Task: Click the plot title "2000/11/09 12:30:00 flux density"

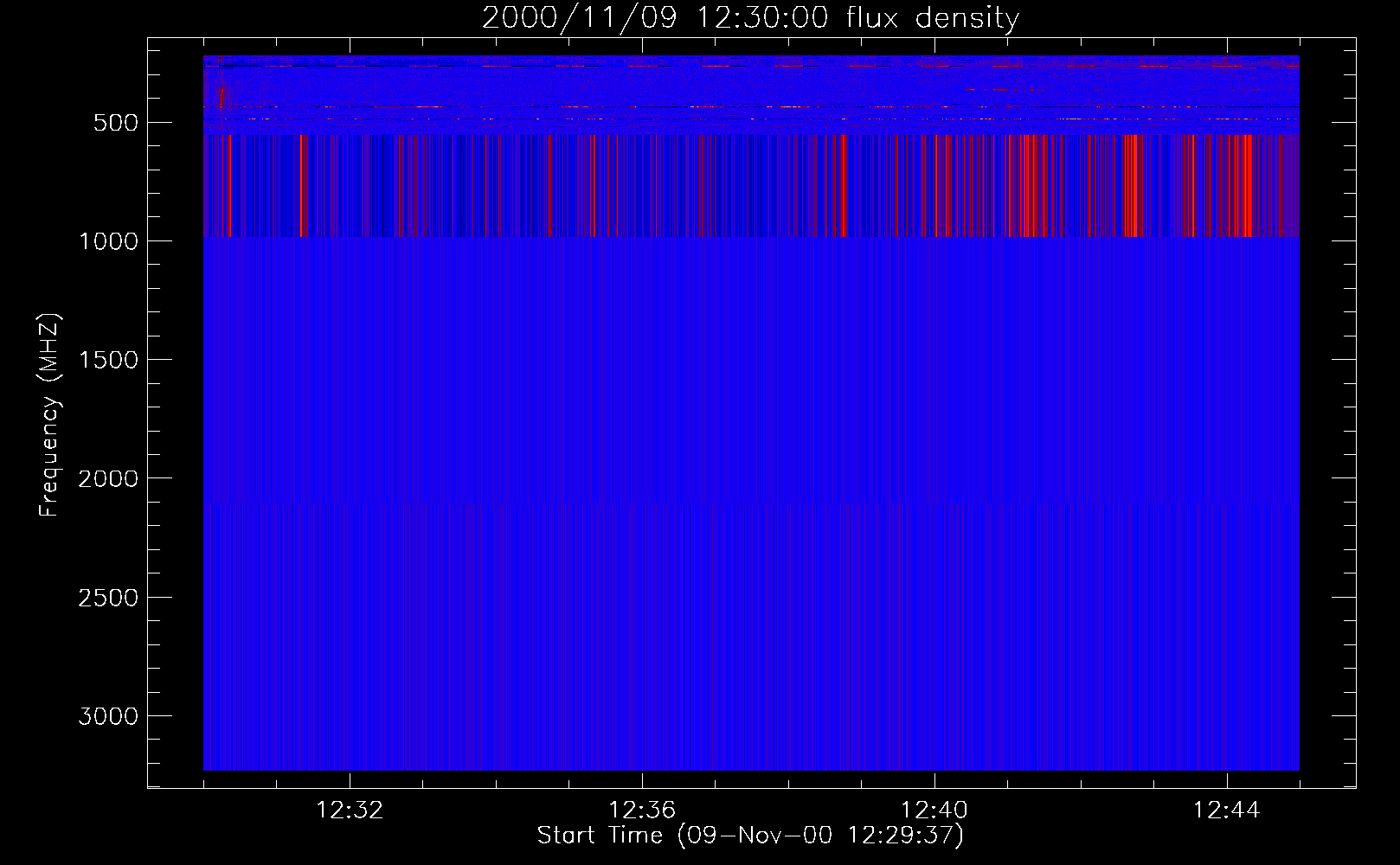Action: pyautogui.click(x=750, y=17)
